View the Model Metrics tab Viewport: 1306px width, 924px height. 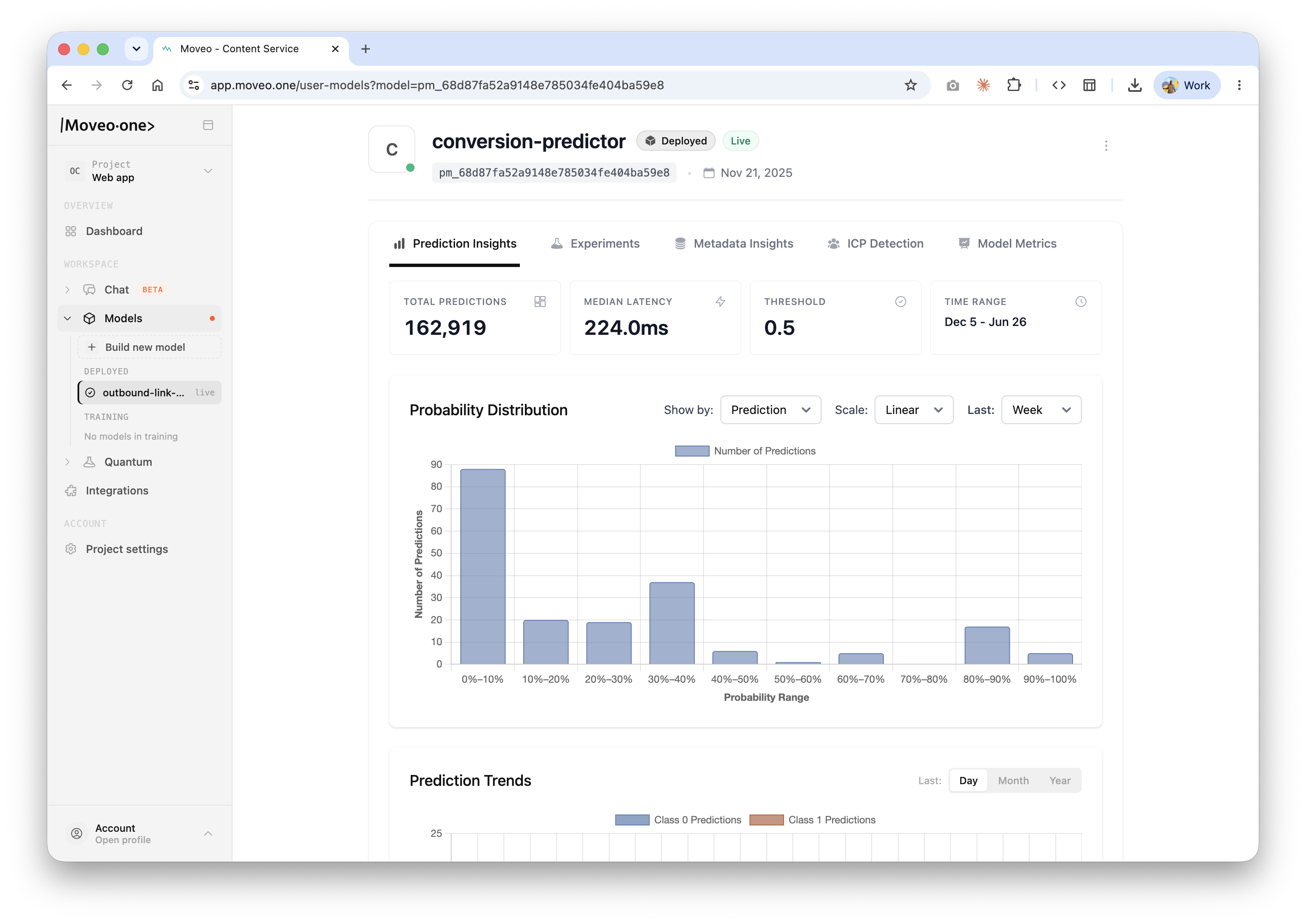[1007, 243]
